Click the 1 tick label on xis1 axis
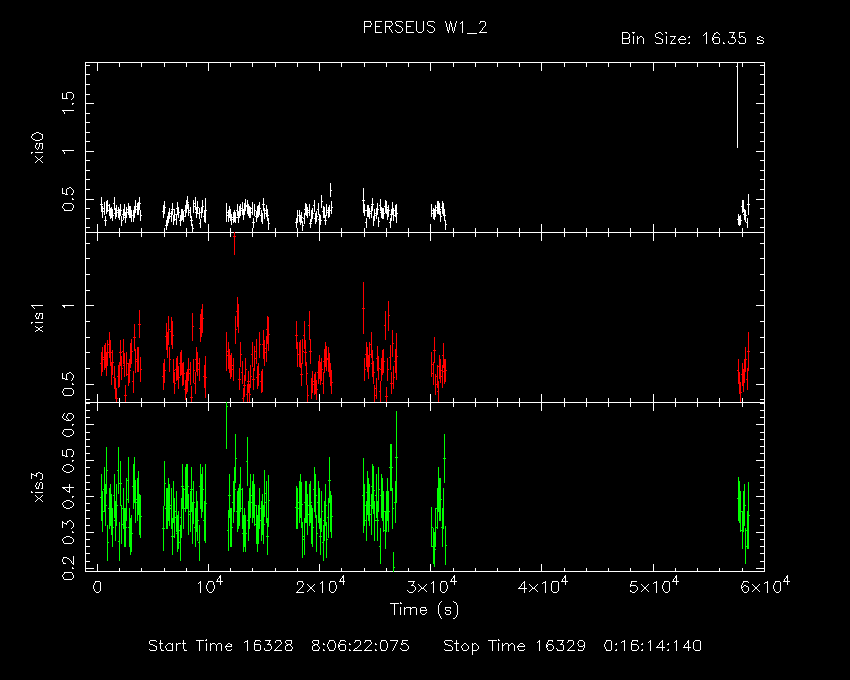850x680 pixels. 68,305
